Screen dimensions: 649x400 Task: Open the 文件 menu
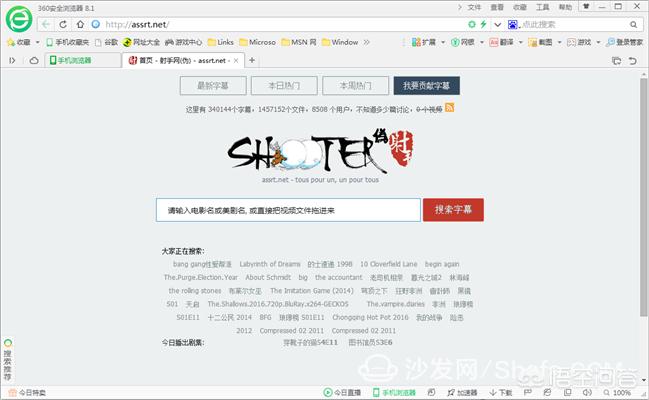474,7
